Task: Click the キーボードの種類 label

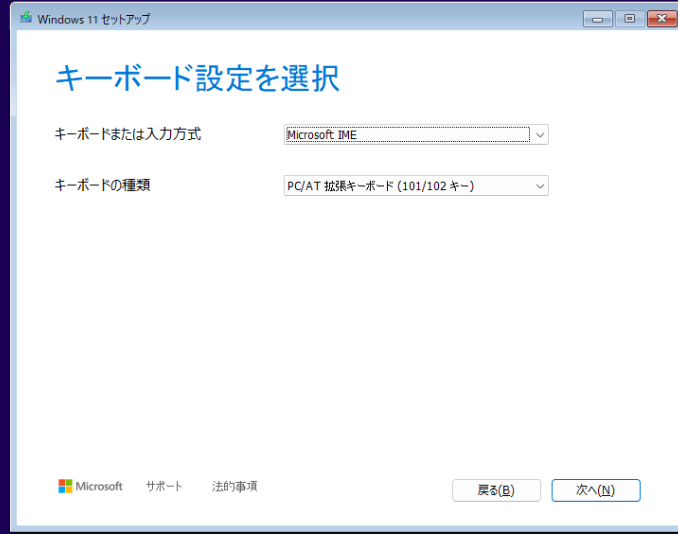Action: [102, 185]
